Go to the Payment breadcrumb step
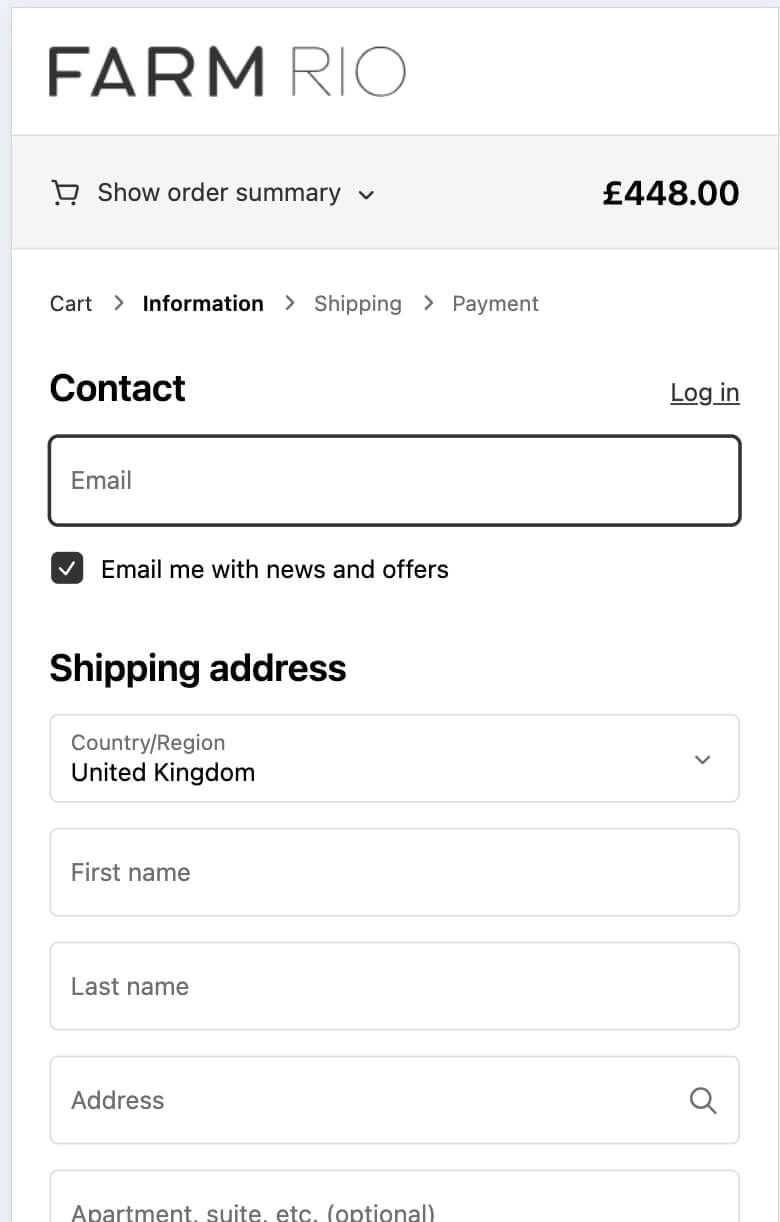Viewport: 780px width, 1222px height. tap(495, 303)
